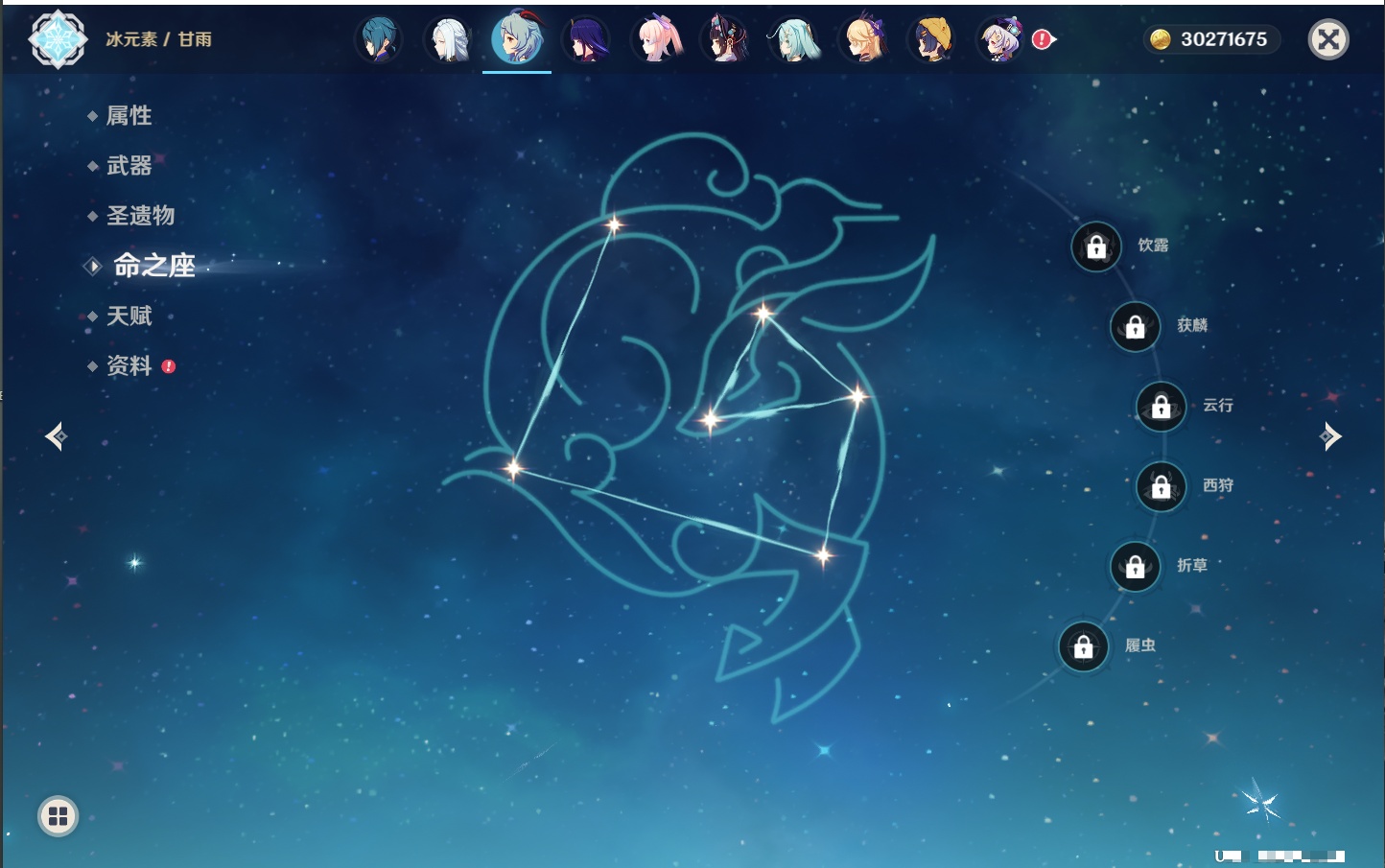Open the locked 折草 constellation node
Viewport: 1385px width, 868px height.
pos(1135,567)
